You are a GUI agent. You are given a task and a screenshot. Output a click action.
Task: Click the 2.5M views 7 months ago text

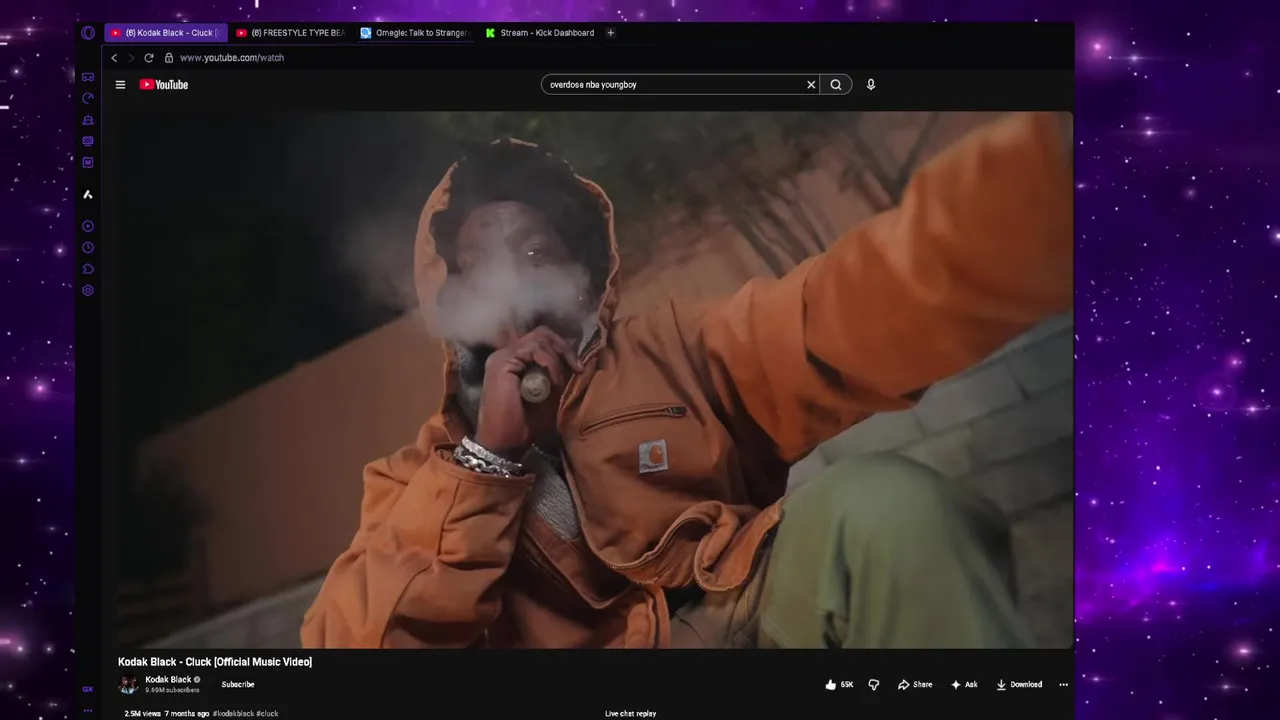(167, 714)
